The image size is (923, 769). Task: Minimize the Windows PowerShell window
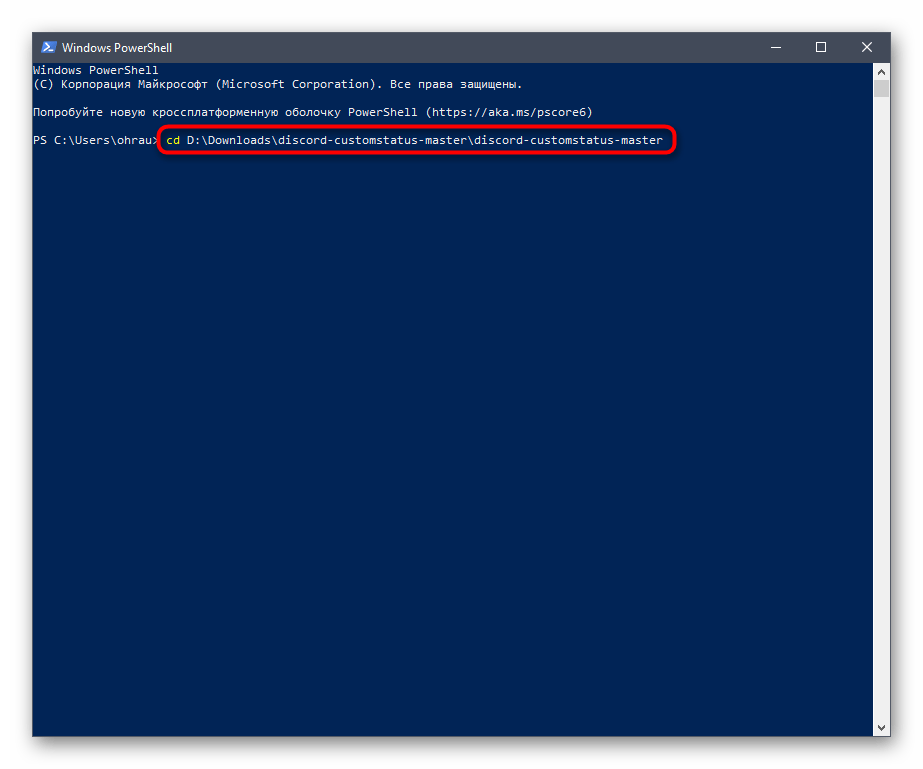776,47
